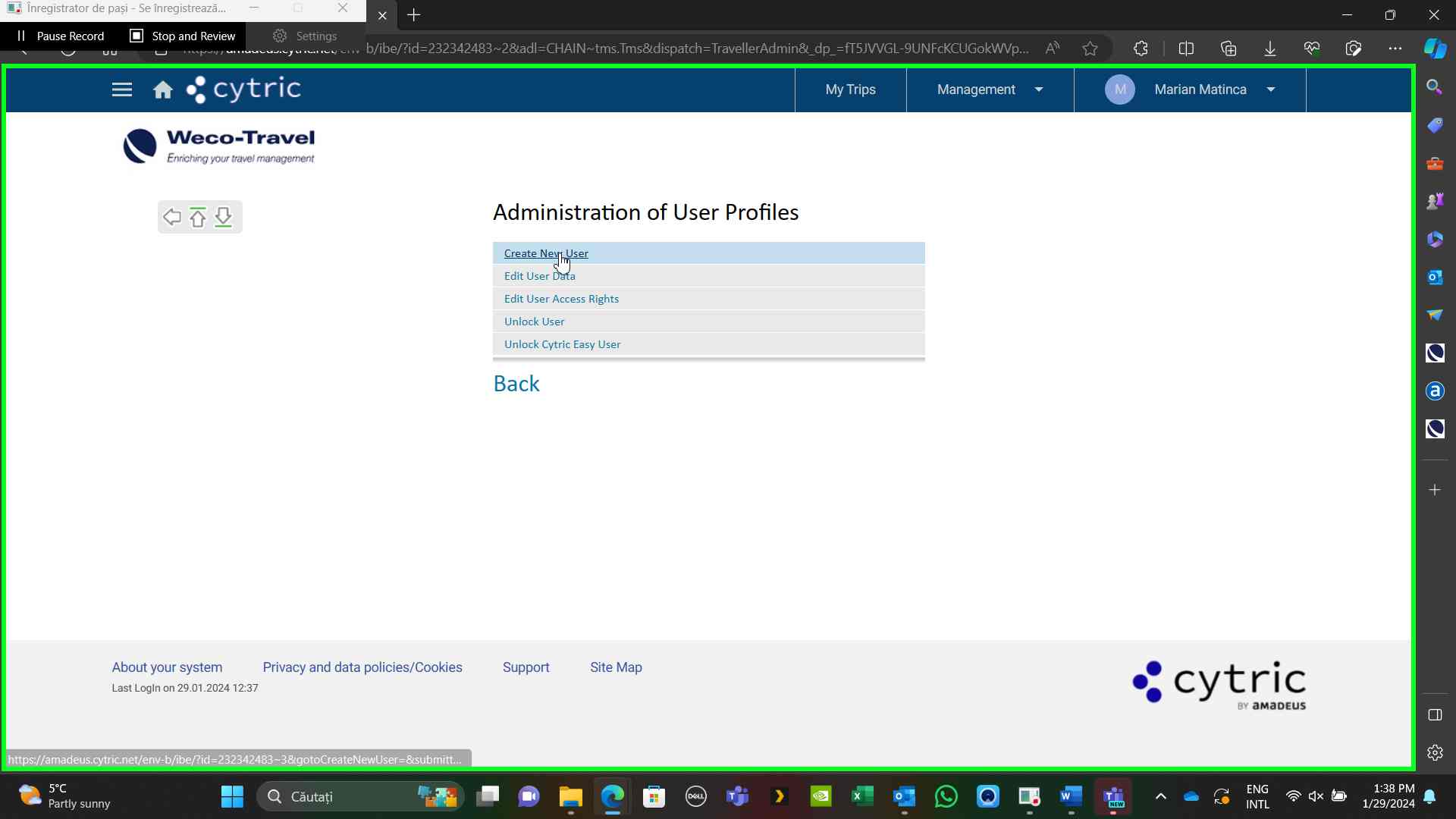The height and width of the screenshot is (819, 1456).
Task: Add new sidebar app with plus icon
Action: point(1434,490)
